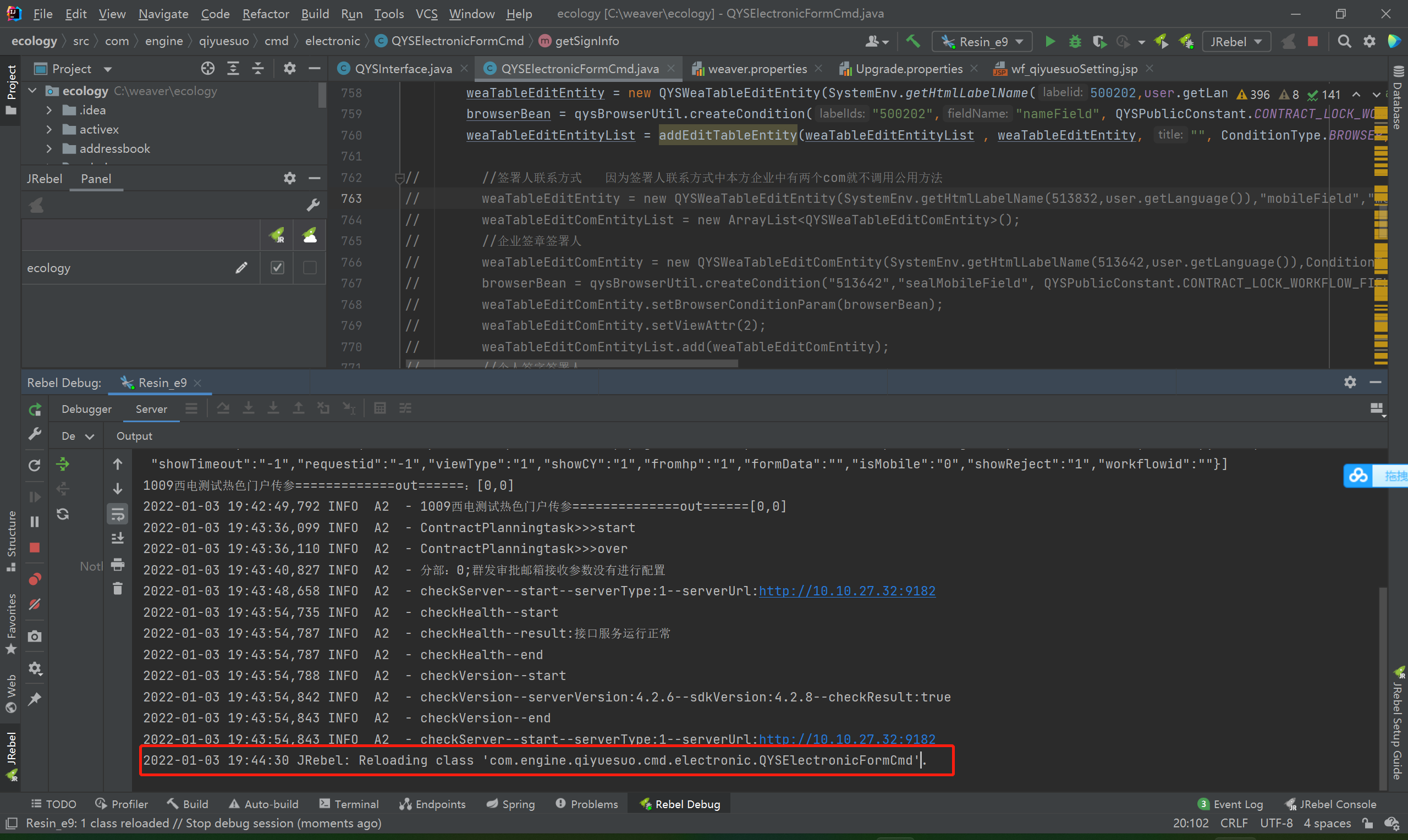Run the Resin_e9 configuration

(1049, 41)
